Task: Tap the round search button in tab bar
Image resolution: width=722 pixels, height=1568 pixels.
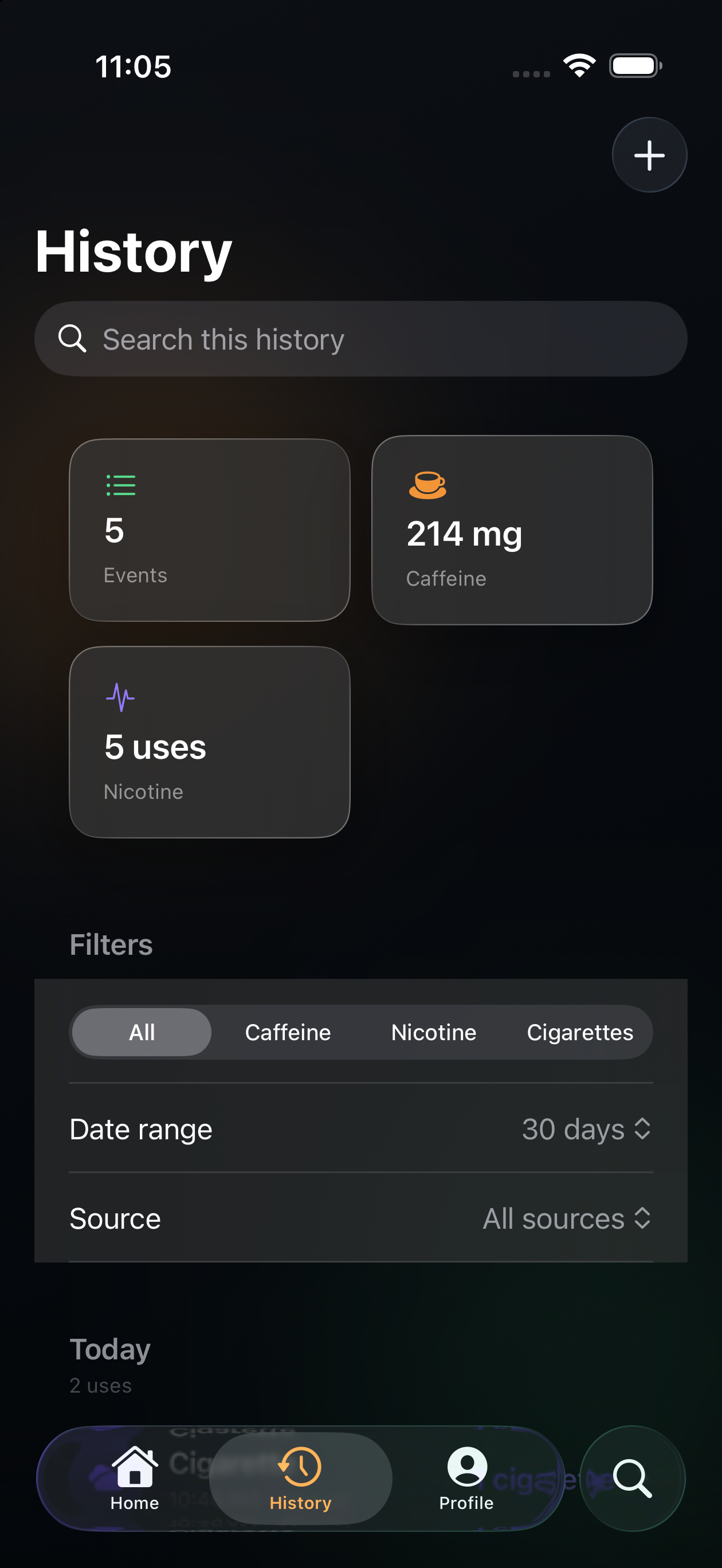Action: (x=632, y=1478)
